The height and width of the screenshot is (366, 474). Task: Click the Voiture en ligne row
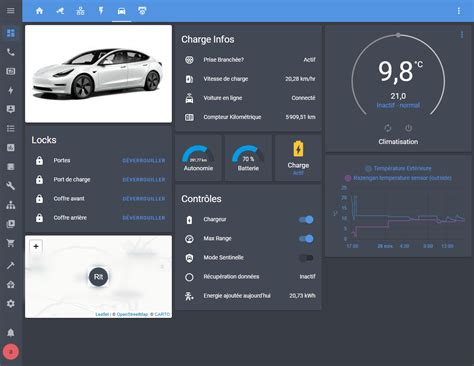click(249, 98)
